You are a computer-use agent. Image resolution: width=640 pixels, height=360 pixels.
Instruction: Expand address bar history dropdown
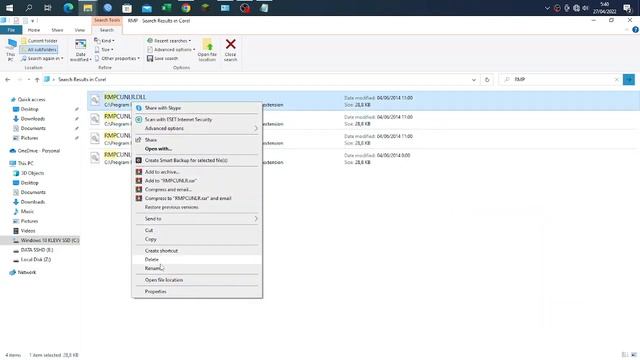[473, 80]
